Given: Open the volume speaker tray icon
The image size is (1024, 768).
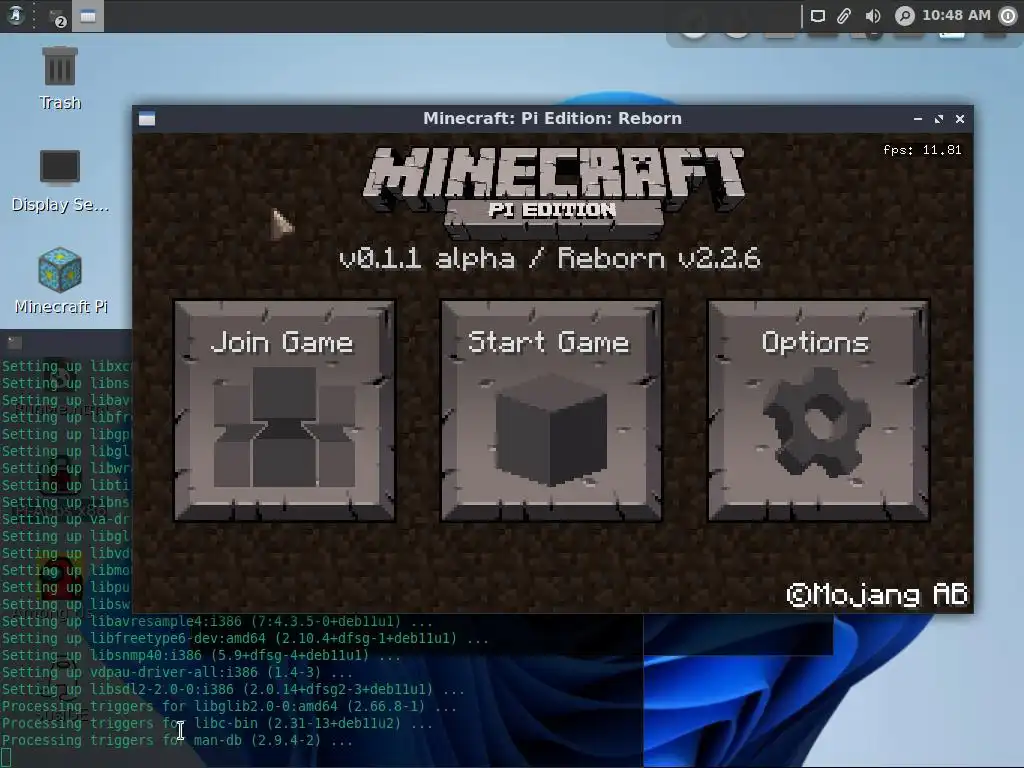Looking at the screenshot, I should (x=872, y=16).
